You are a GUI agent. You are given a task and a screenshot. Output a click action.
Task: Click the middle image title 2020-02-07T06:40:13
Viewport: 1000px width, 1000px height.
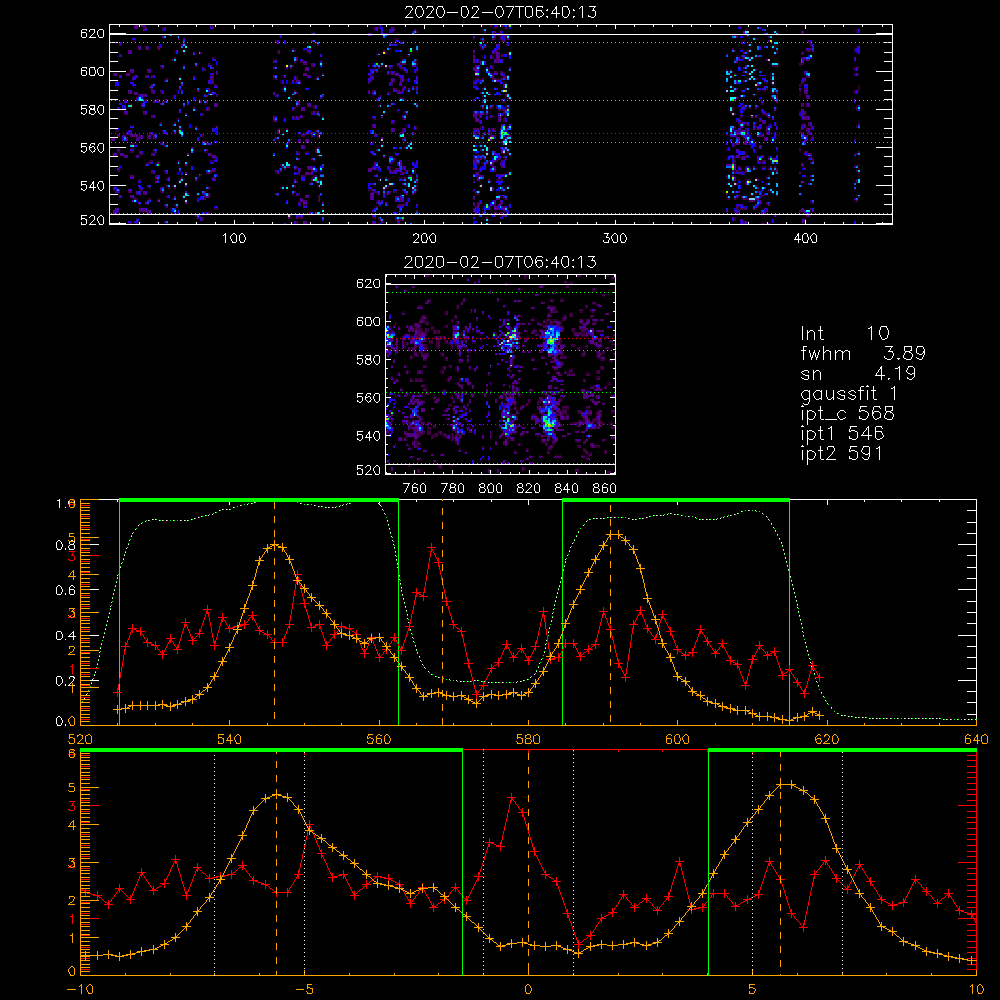(501, 262)
